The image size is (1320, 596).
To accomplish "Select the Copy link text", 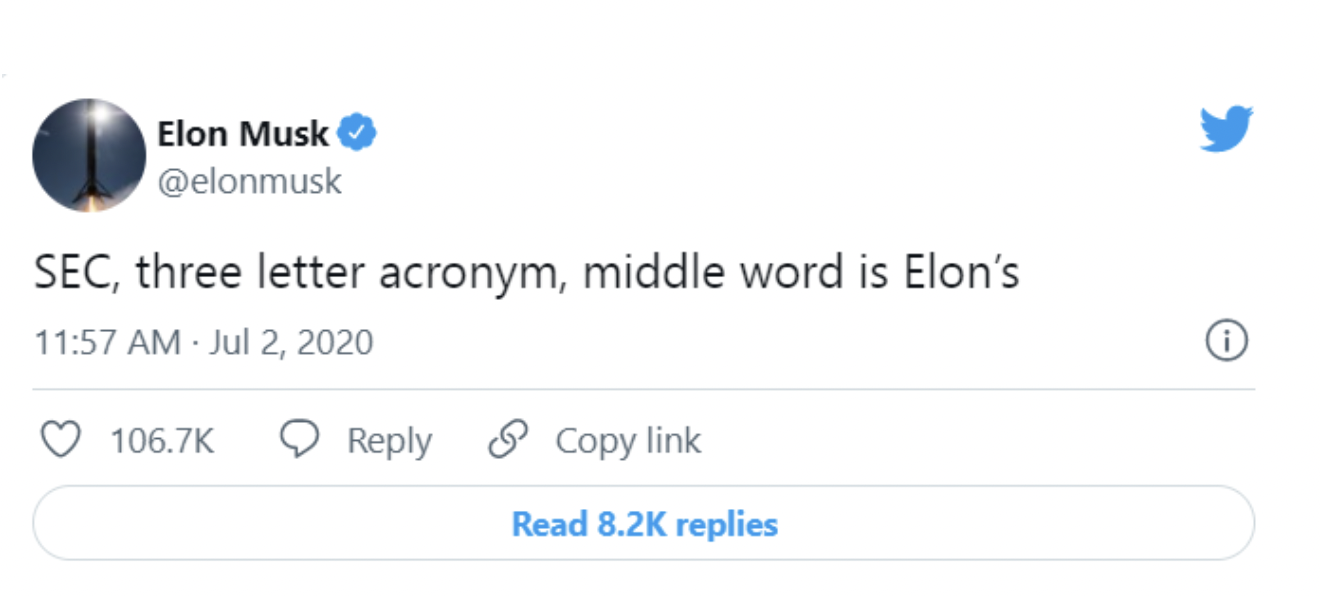I will [628, 441].
